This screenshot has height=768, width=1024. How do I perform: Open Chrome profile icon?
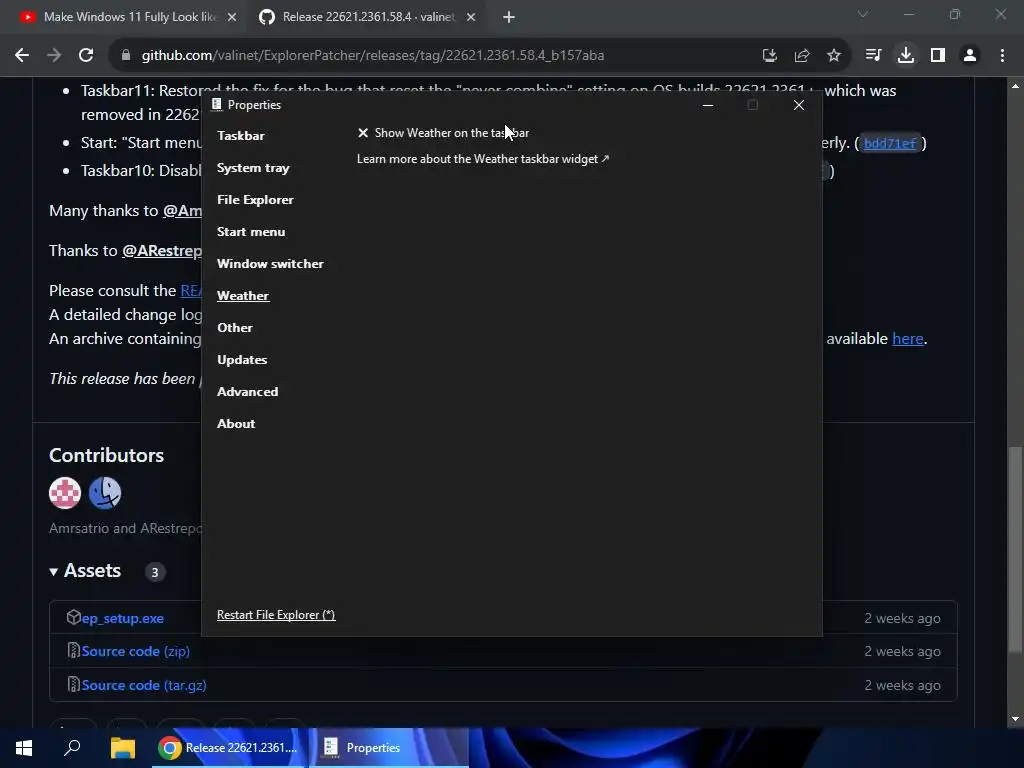click(970, 56)
